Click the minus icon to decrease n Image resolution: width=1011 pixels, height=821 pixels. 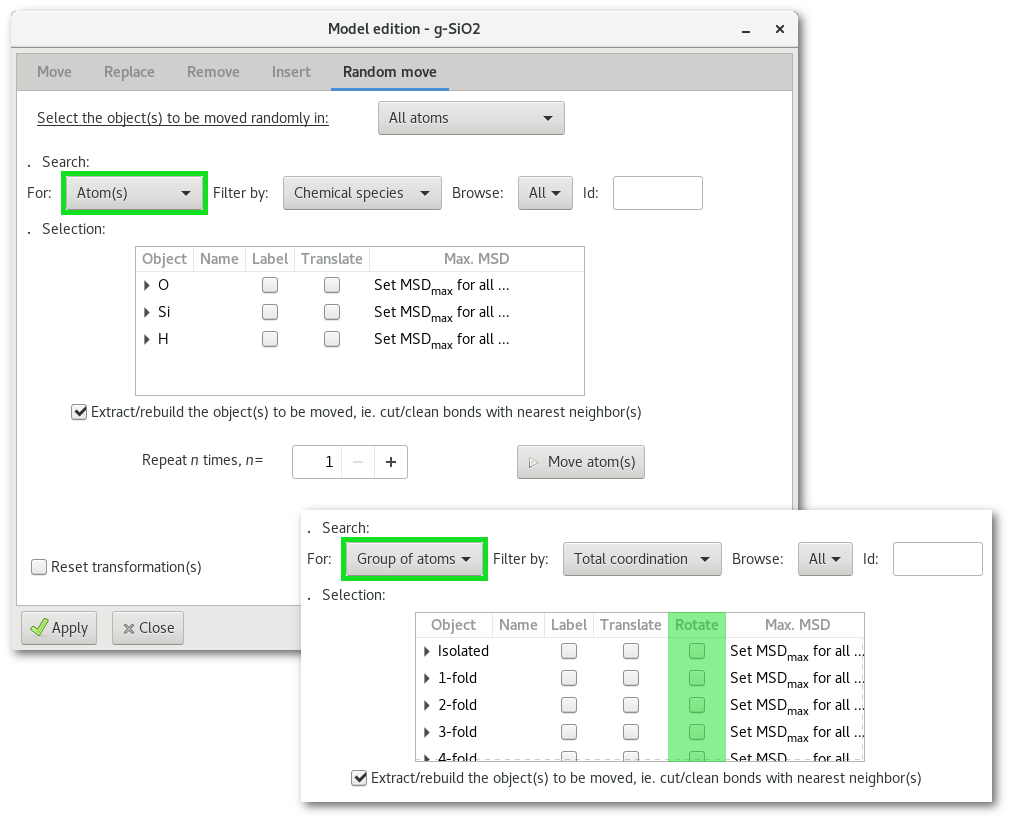(358, 462)
